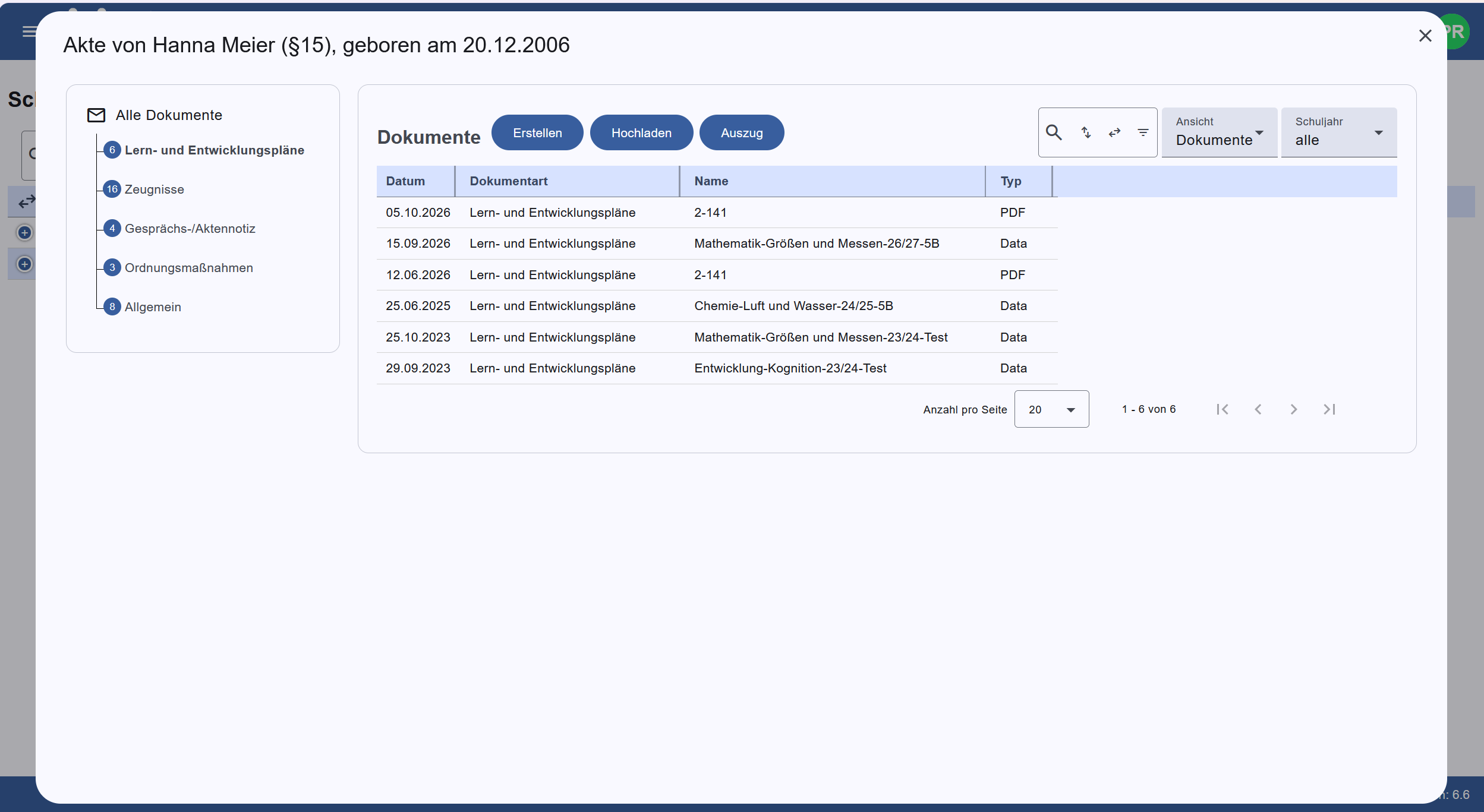The image size is (1484, 812).
Task: Open the Chemie-Luft und Wasser-24/25-5B row
Action: (717, 306)
